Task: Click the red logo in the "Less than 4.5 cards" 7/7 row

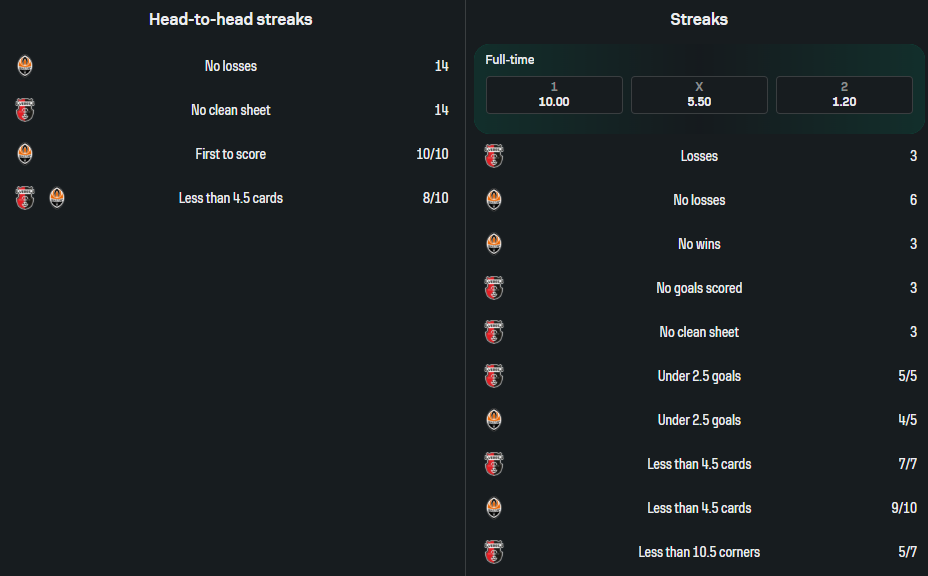Action: 493,464
